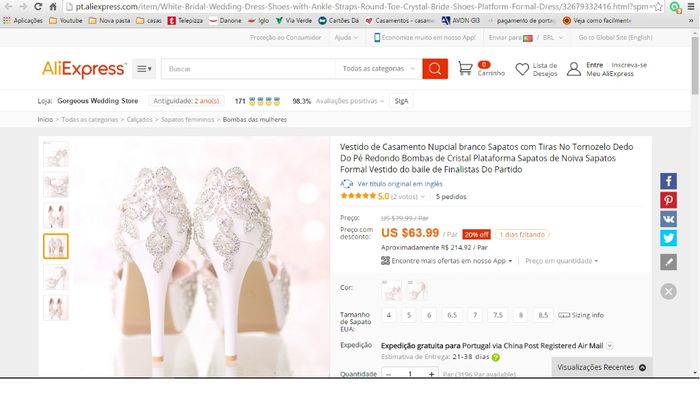Screen dimensions: 700x393
Task: Close the share sidebar with X
Action: 668,292
